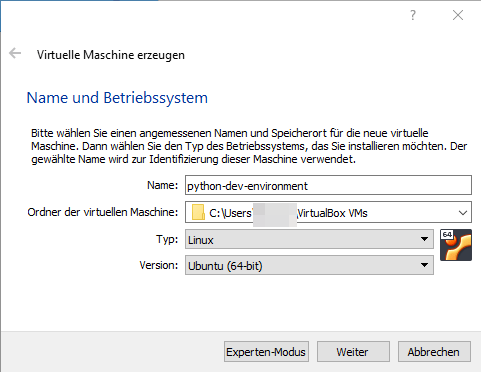481x372 pixels.
Task: Open the Version dropdown showing Ubuntu (64-bit)
Action: pyautogui.click(x=309, y=266)
